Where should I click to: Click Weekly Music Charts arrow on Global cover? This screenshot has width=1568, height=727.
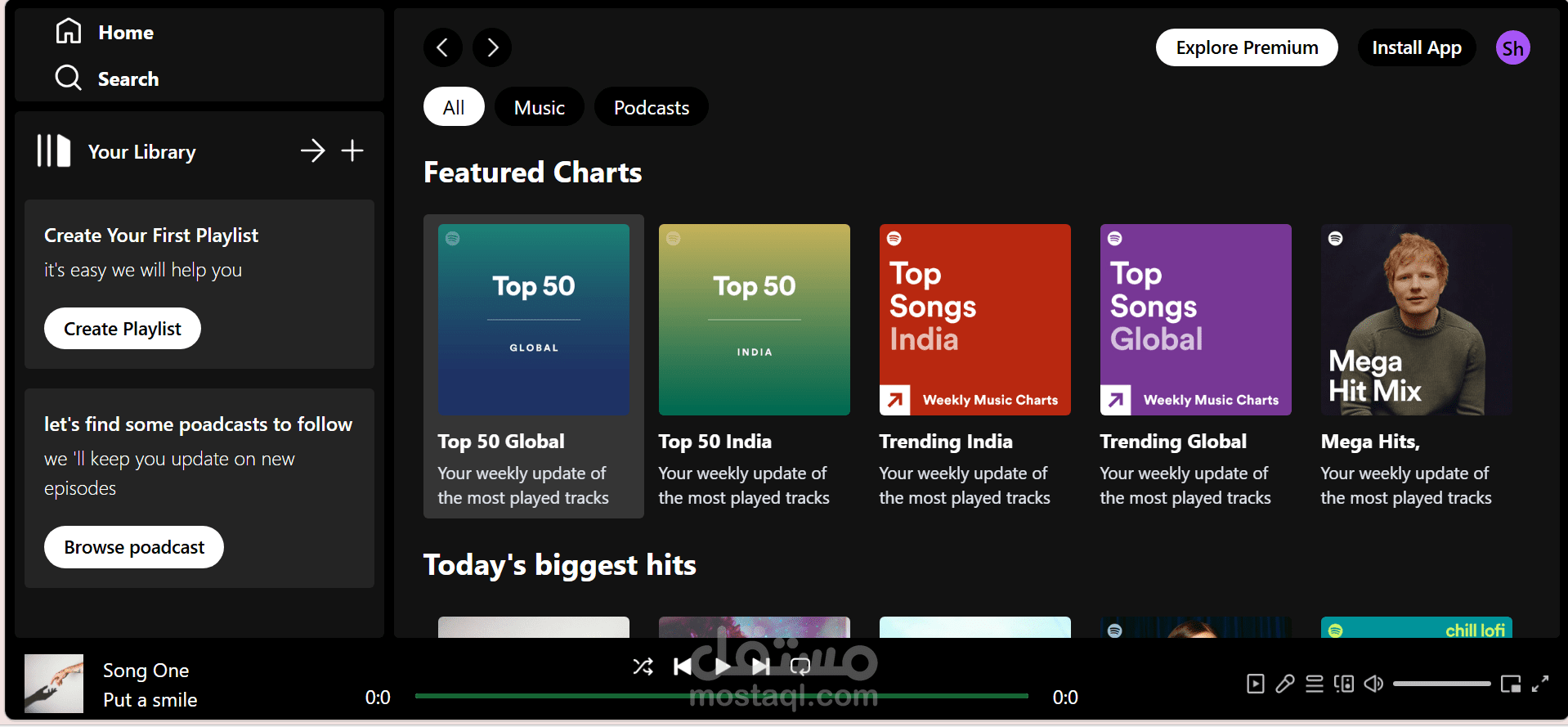(x=1116, y=400)
